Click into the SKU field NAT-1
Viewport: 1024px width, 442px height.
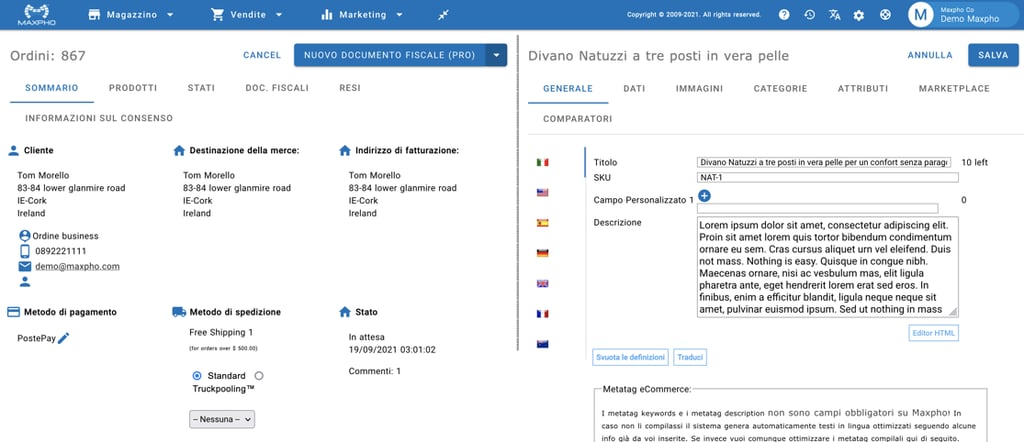point(827,178)
